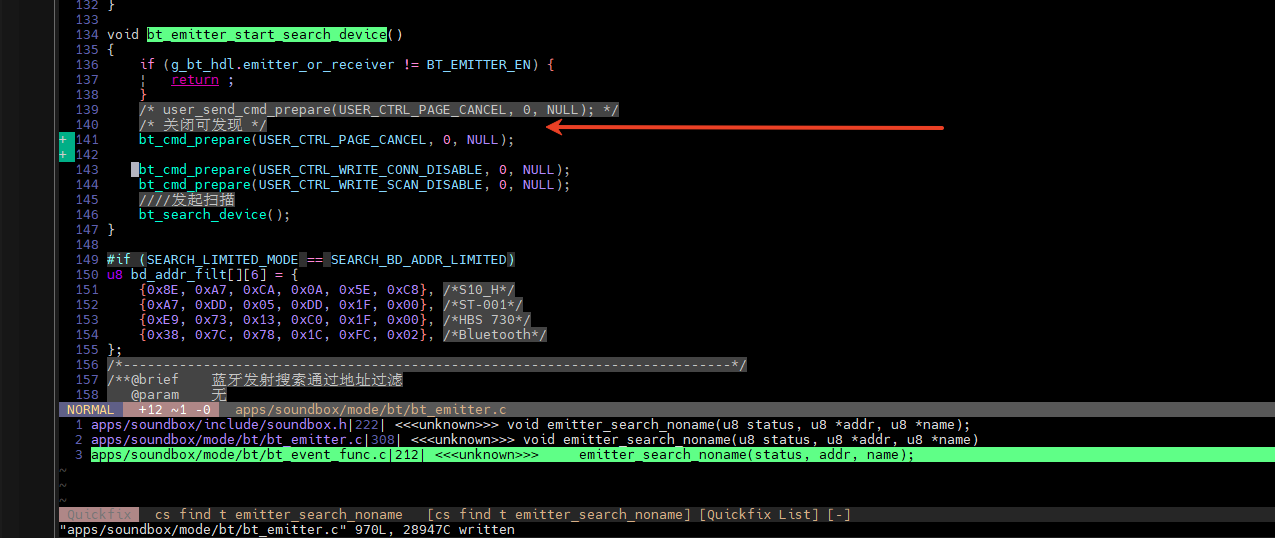
Task: Click the +12 ~1 -0 git change summary
Action: (x=175, y=409)
